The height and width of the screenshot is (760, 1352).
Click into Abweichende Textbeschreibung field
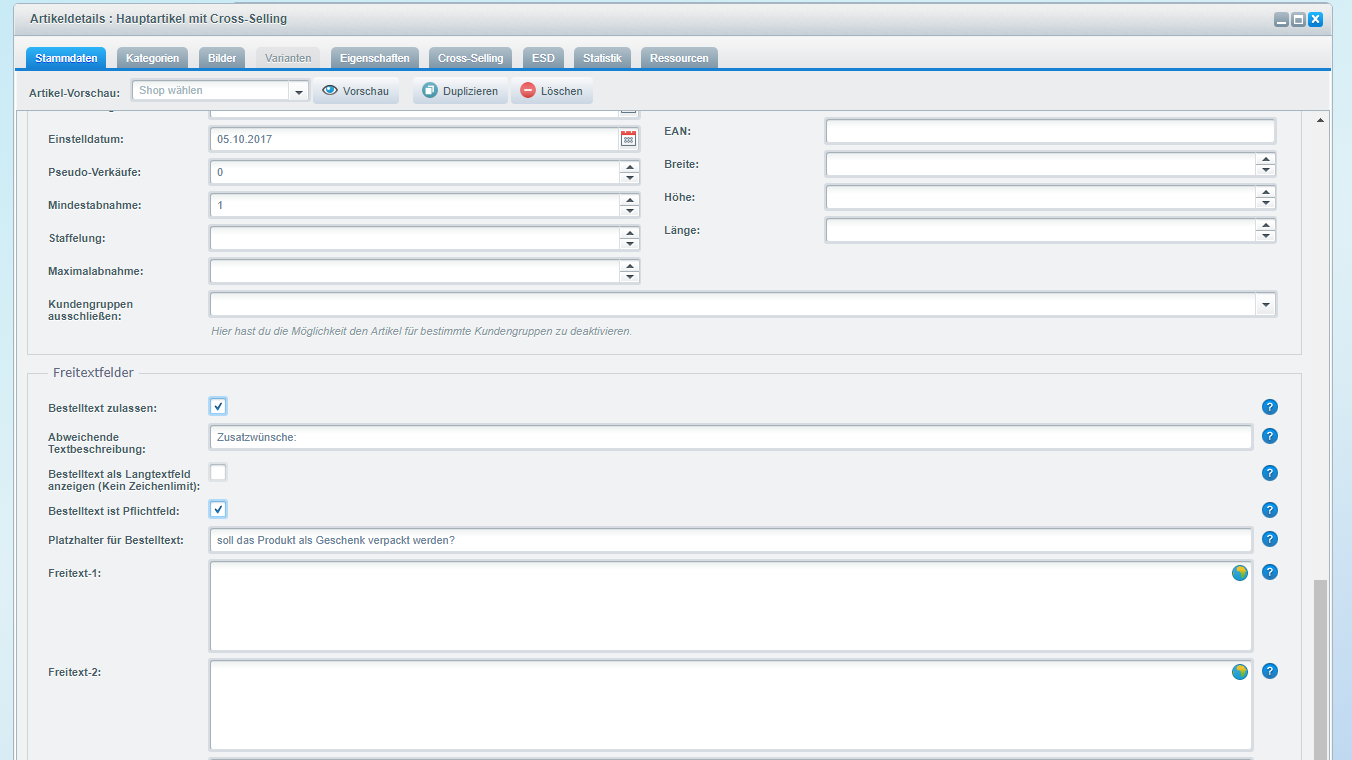pos(731,437)
